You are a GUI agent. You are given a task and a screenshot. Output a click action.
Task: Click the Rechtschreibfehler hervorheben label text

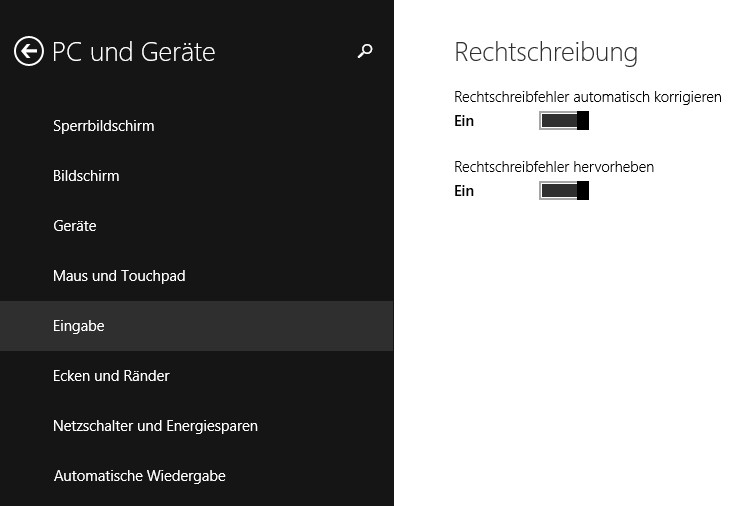point(554,167)
